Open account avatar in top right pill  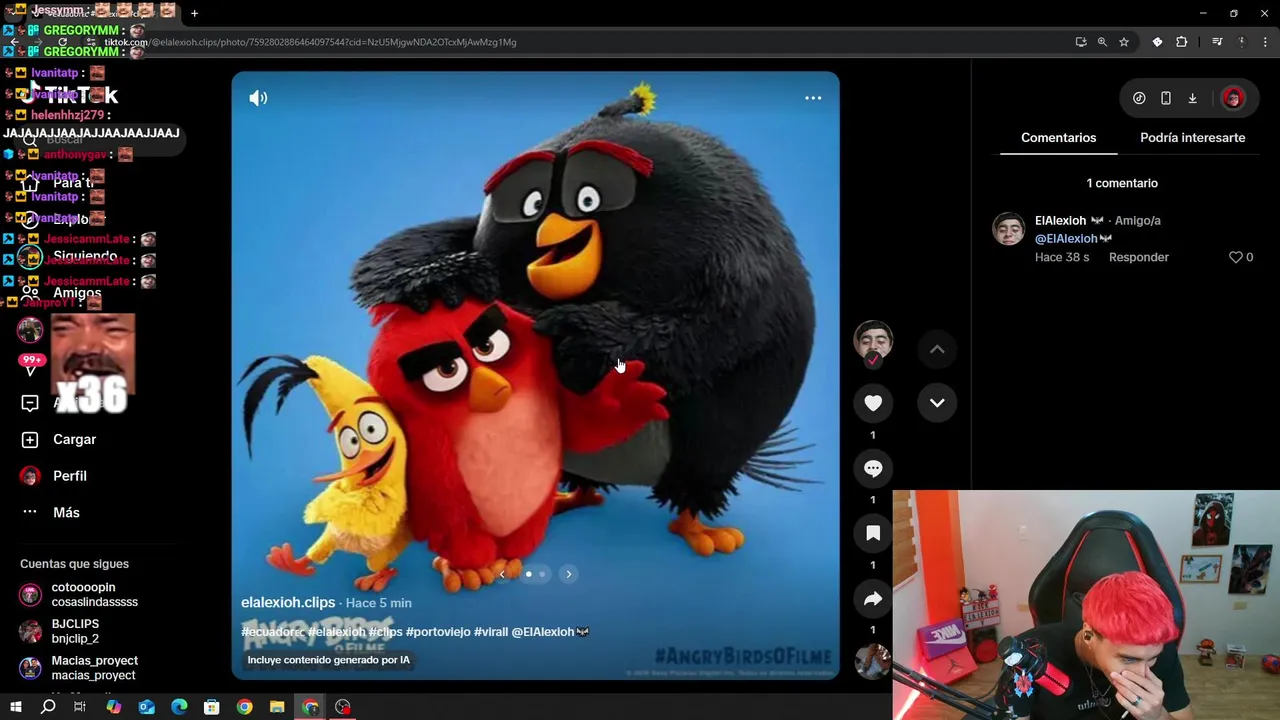(x=1232, y=98)
